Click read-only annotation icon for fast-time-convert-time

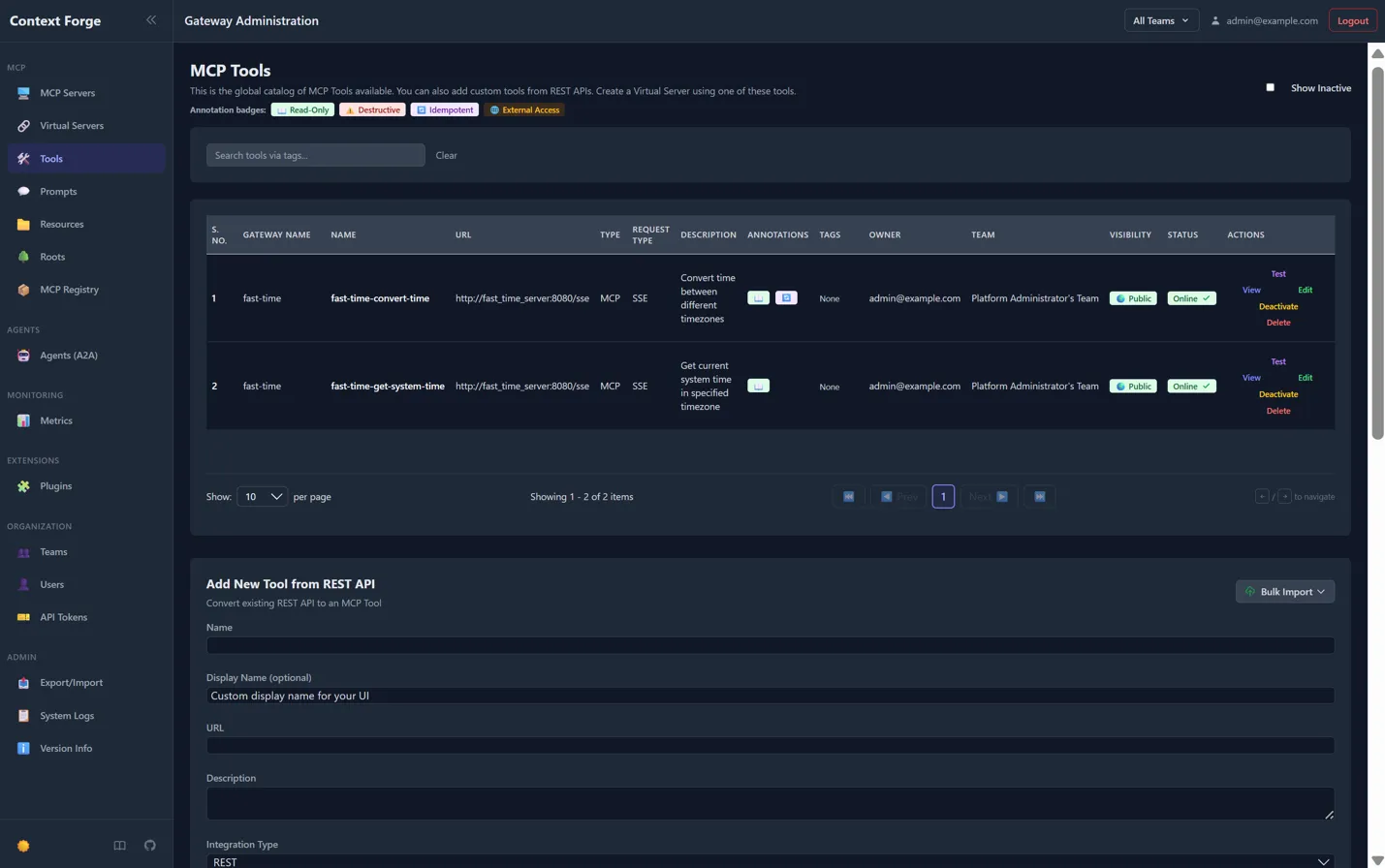tap(758, 298)
